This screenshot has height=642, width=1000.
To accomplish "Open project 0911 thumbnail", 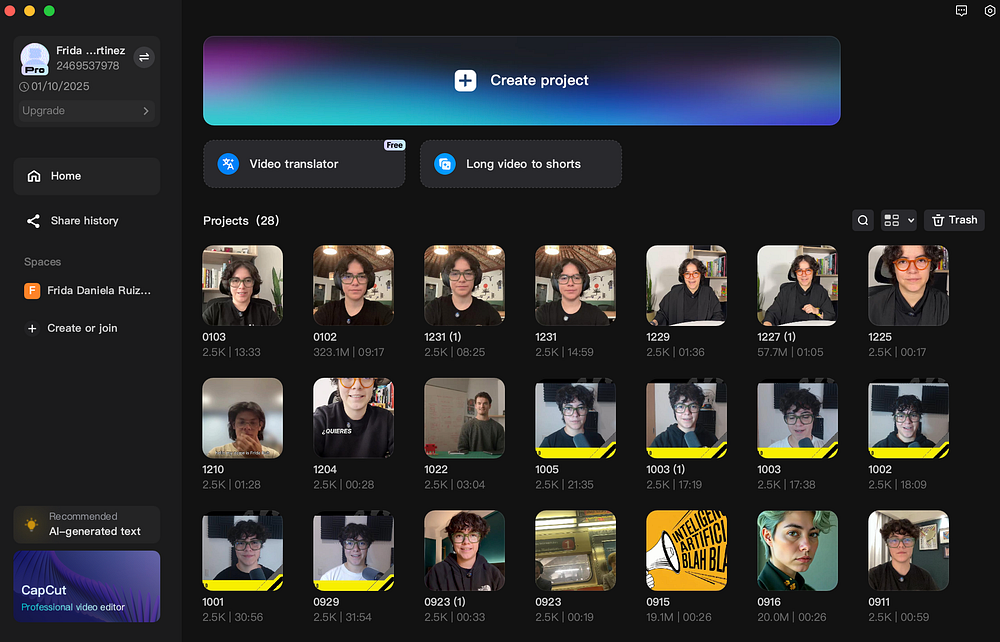I will click(908, 551).
